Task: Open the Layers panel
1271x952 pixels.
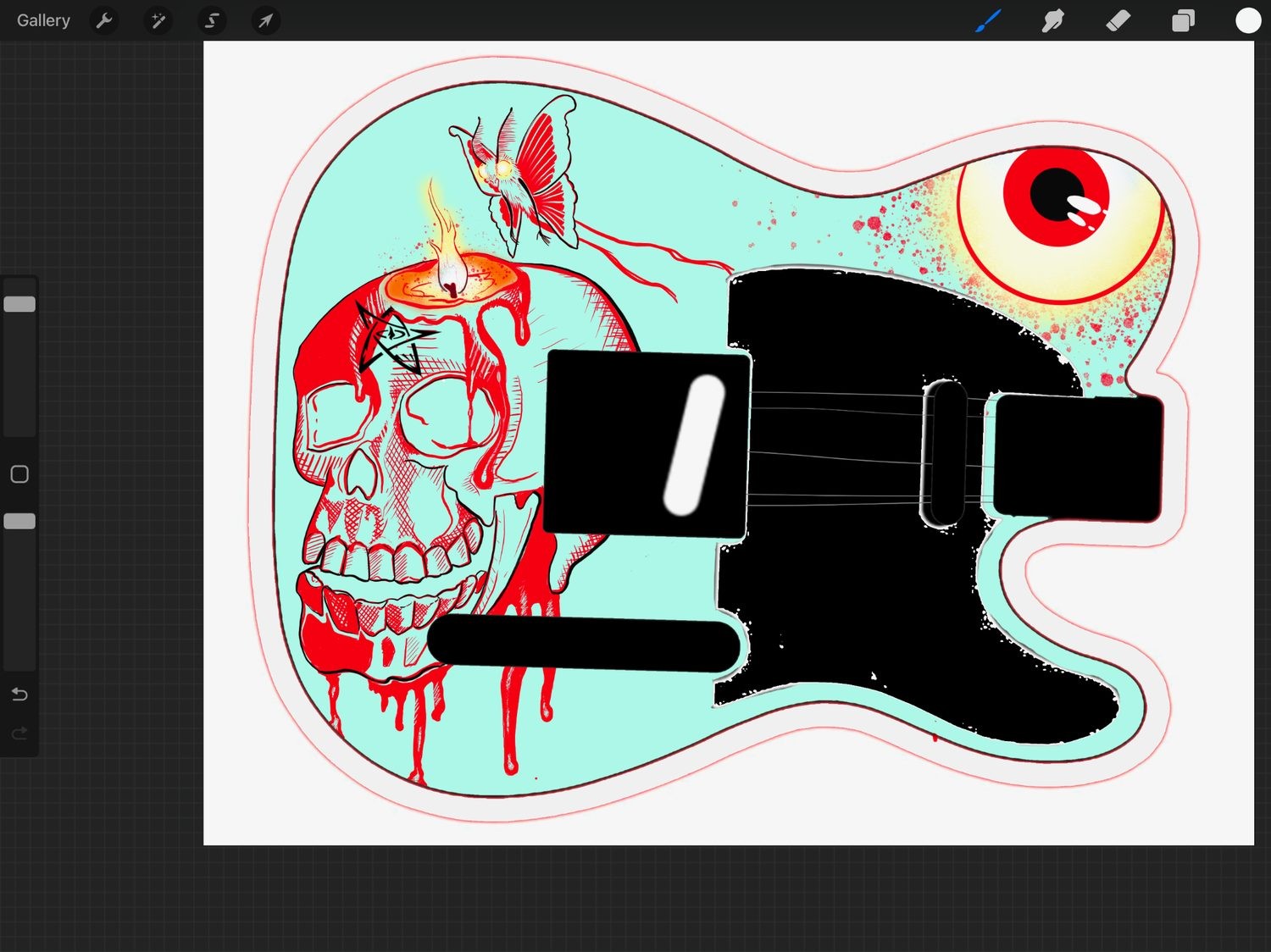Action: [1183, 20]
